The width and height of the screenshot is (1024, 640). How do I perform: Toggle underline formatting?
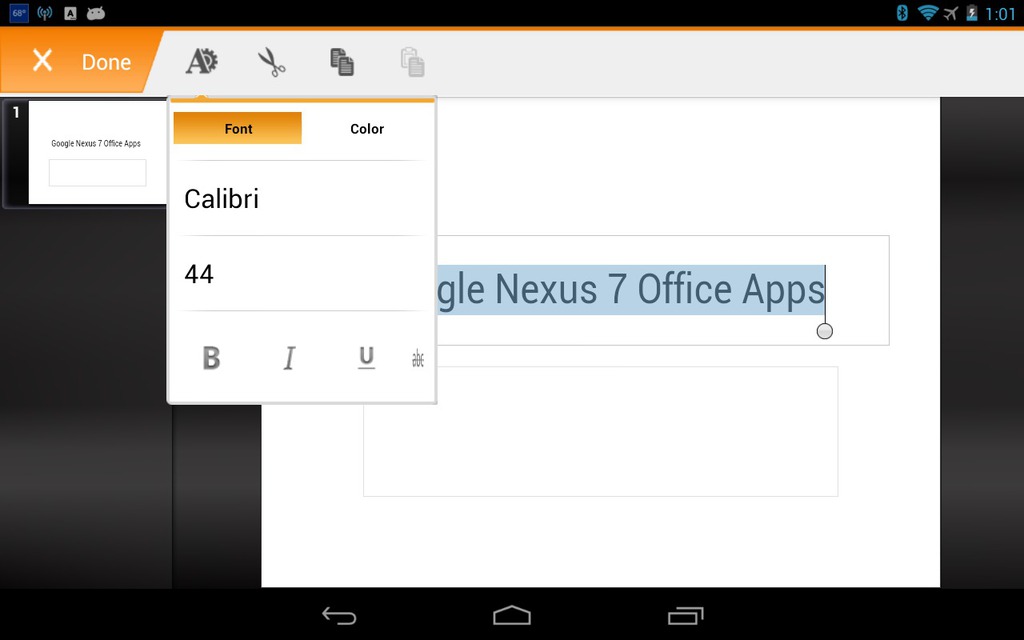point(366,358)
